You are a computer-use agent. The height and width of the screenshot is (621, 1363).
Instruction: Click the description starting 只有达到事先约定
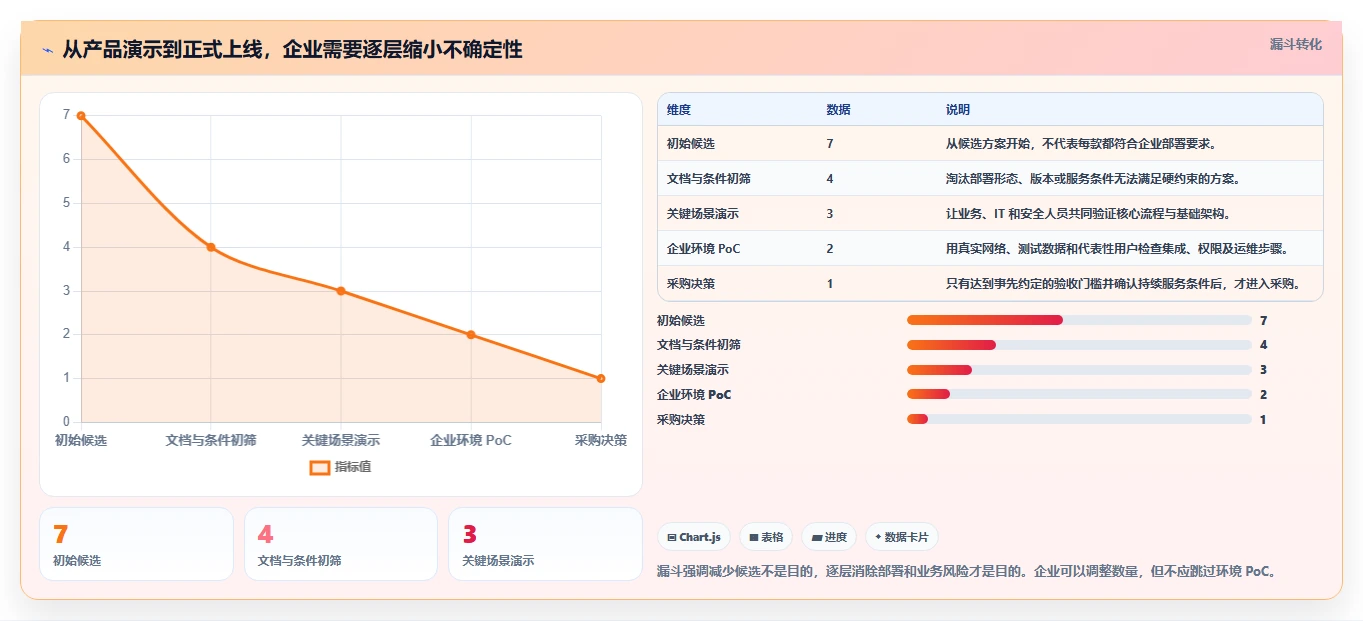[1123, 284]
